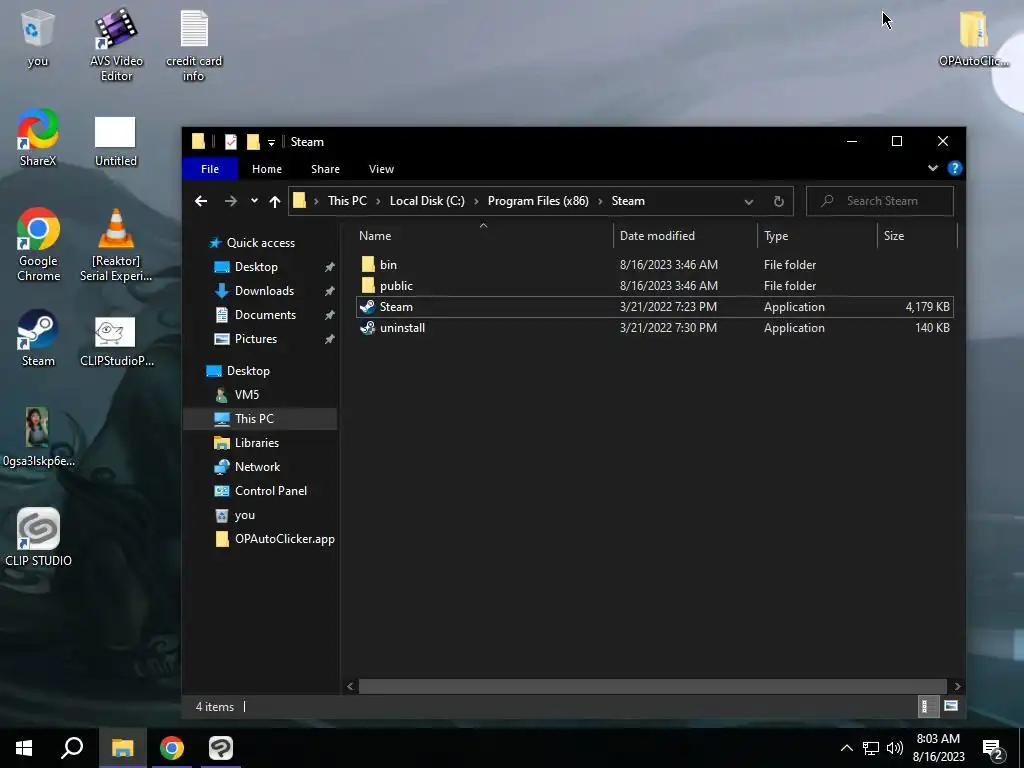This screenshot has height=768, width=1024.
Task: Open pinned Desktop under Quick access
Action: click(256, 267)
